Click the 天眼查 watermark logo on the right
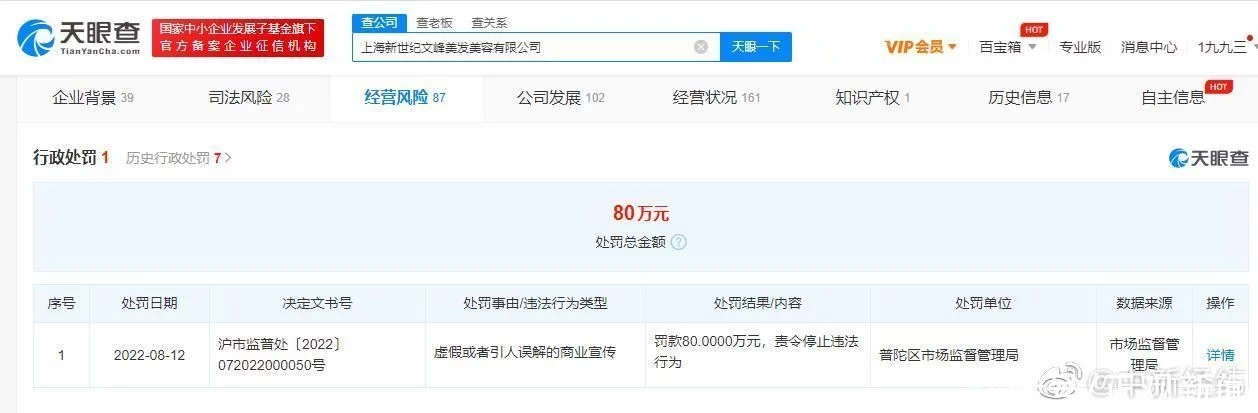 [x=1209, y=157]
